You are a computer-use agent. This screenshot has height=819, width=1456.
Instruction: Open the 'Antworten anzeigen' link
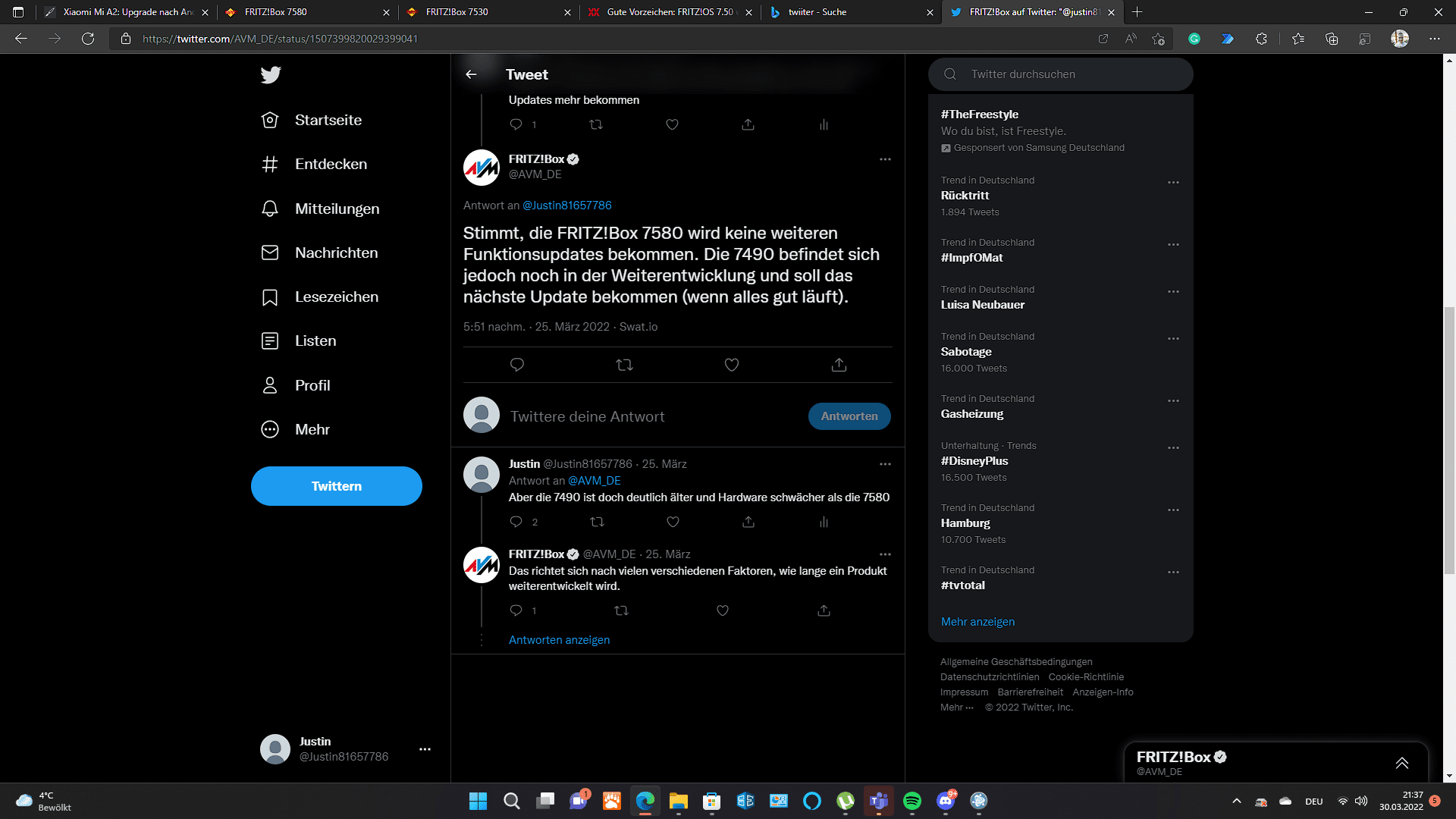[x=559, y=640]
